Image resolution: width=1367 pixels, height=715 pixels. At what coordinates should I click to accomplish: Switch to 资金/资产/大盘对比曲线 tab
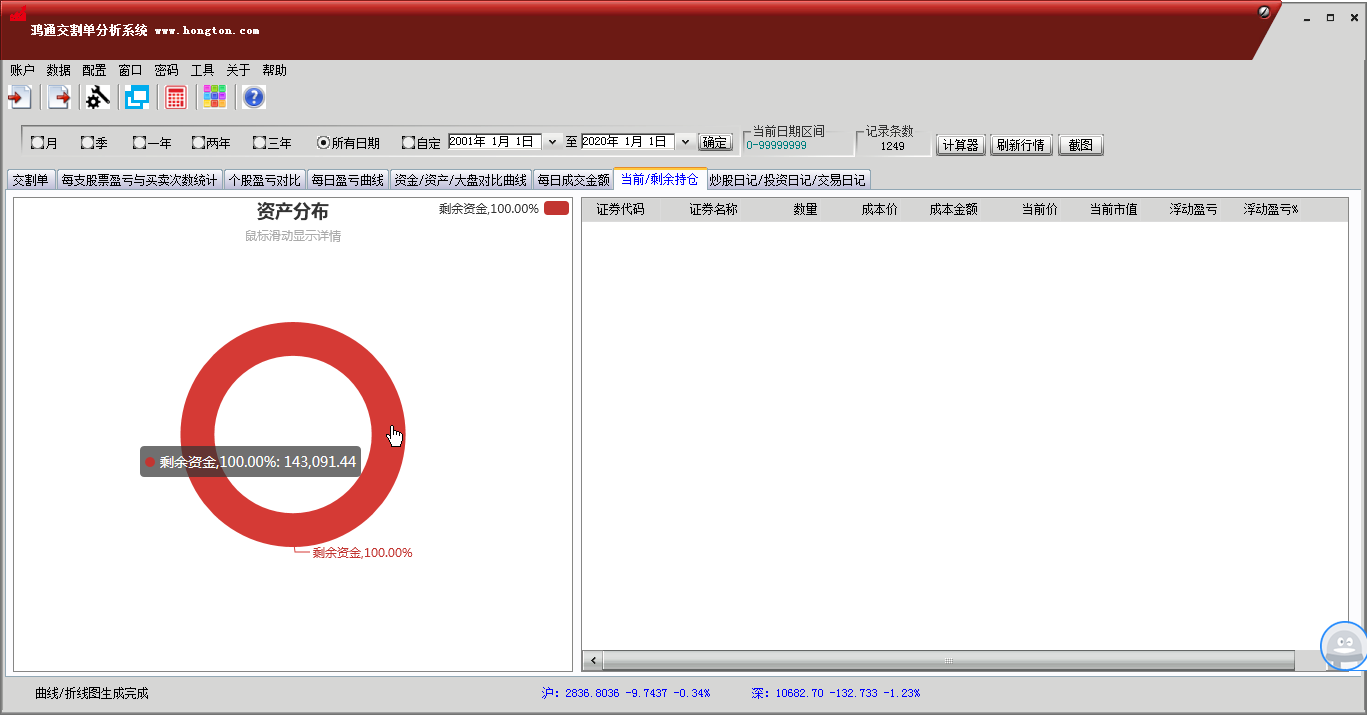point(460,180)
